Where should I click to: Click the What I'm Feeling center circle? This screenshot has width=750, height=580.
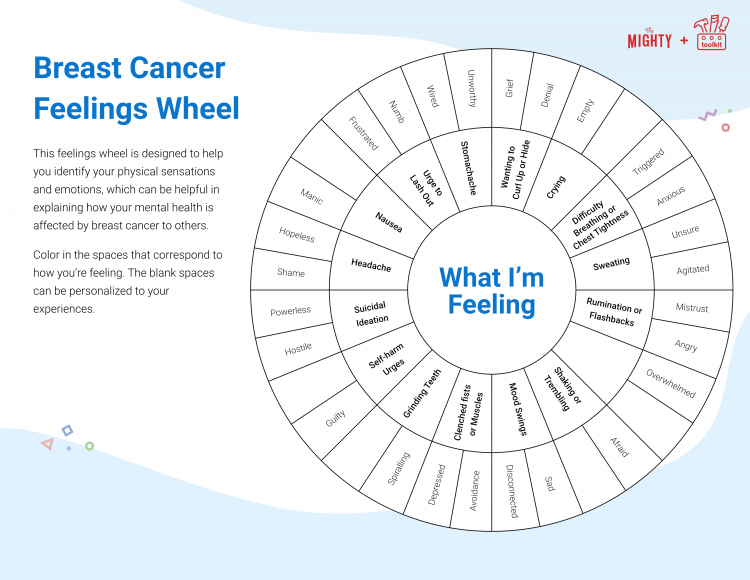(492, 290)
